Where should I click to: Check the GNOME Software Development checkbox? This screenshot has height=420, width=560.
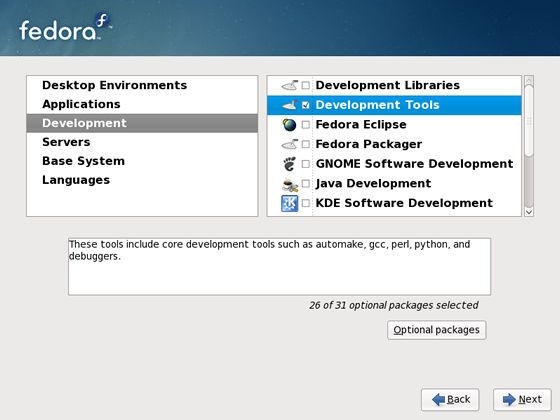point(306,164)
